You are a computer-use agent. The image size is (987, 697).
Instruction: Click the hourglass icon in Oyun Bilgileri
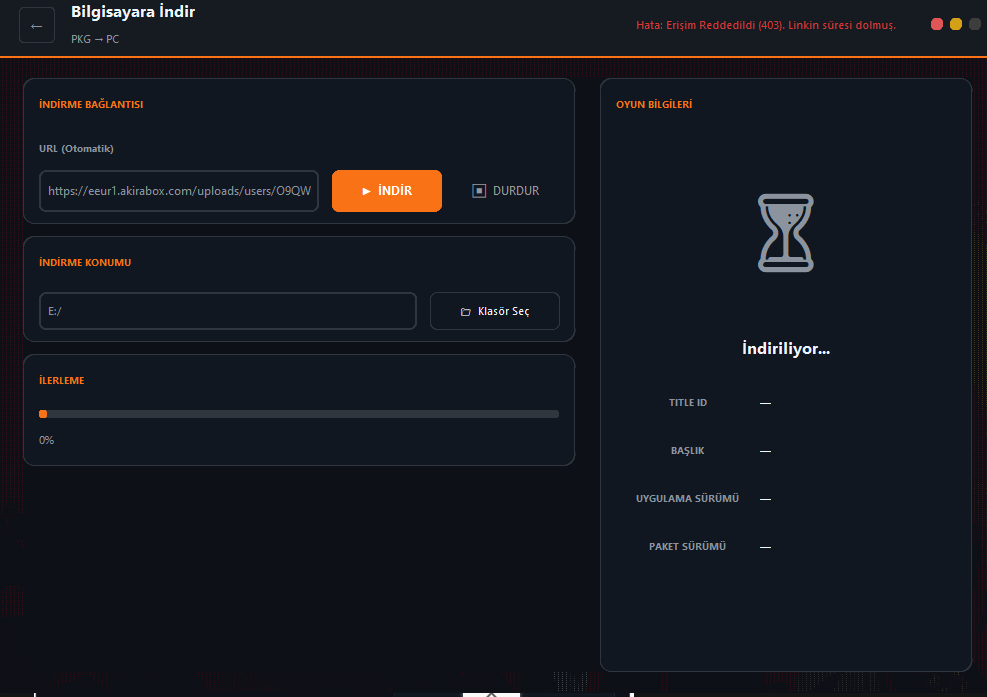pos(786,233)
